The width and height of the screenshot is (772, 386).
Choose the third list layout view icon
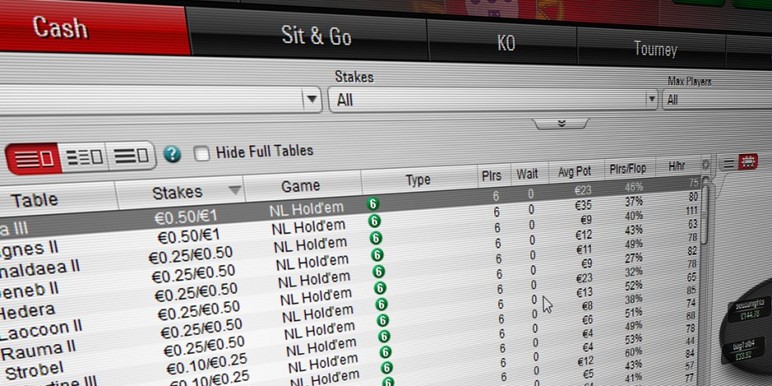click(x=131, y=156)
